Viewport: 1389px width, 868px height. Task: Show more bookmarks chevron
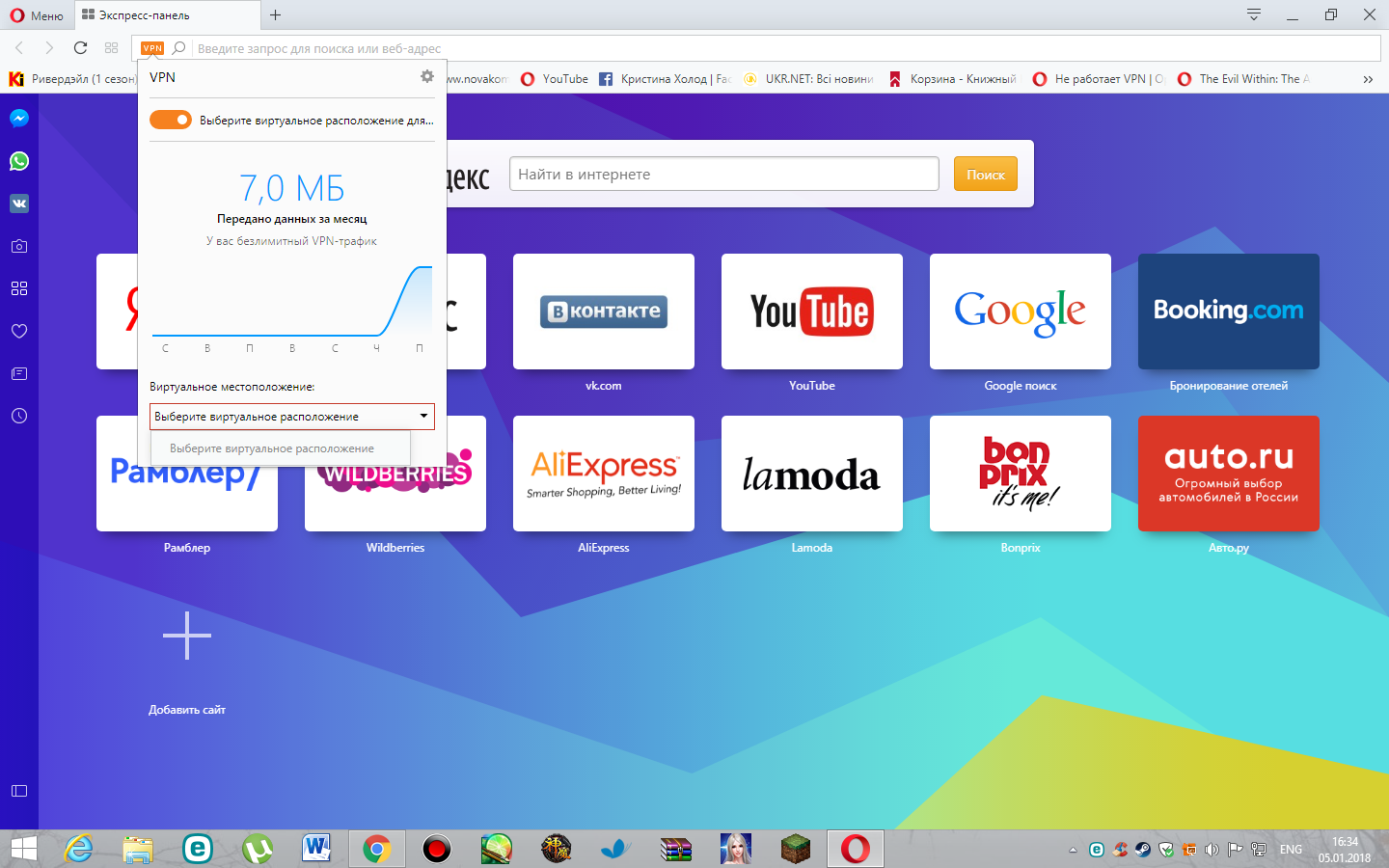[1368, 79]
